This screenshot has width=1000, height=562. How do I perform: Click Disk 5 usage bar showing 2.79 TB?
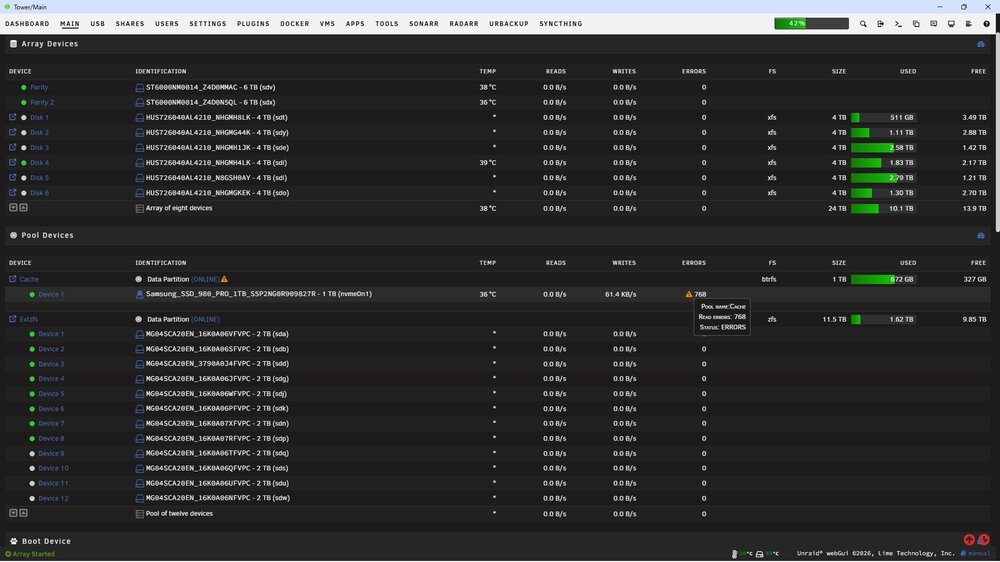883,177
